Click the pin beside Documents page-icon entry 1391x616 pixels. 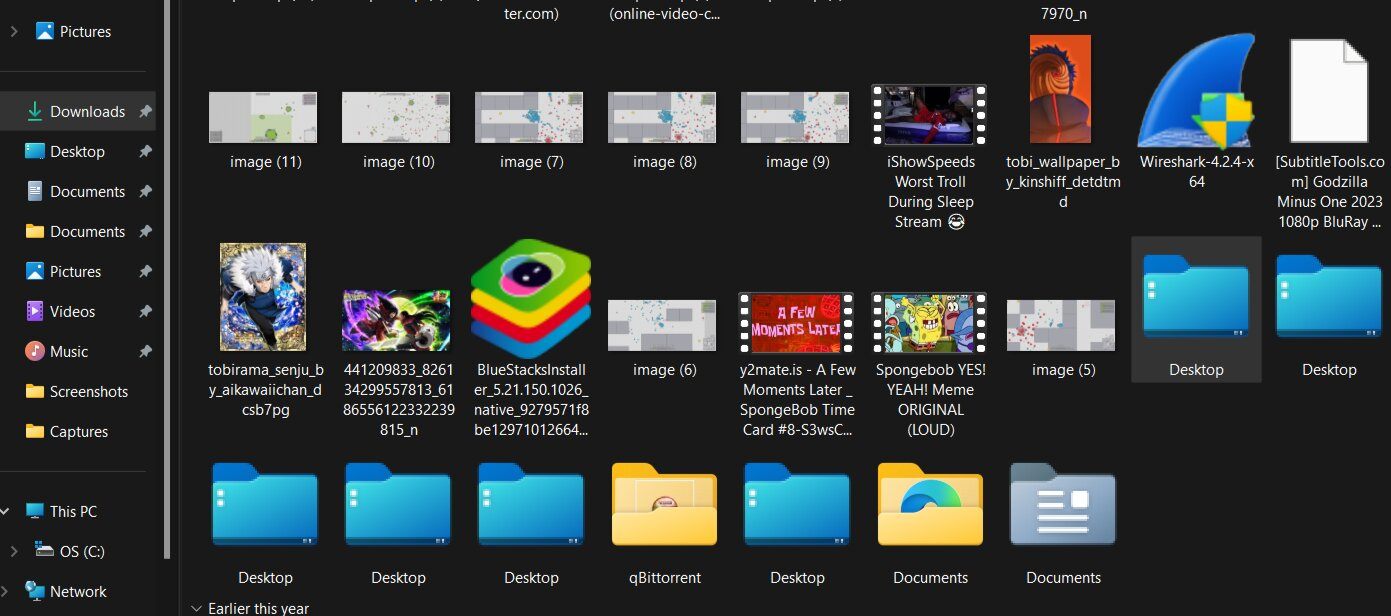145,192
